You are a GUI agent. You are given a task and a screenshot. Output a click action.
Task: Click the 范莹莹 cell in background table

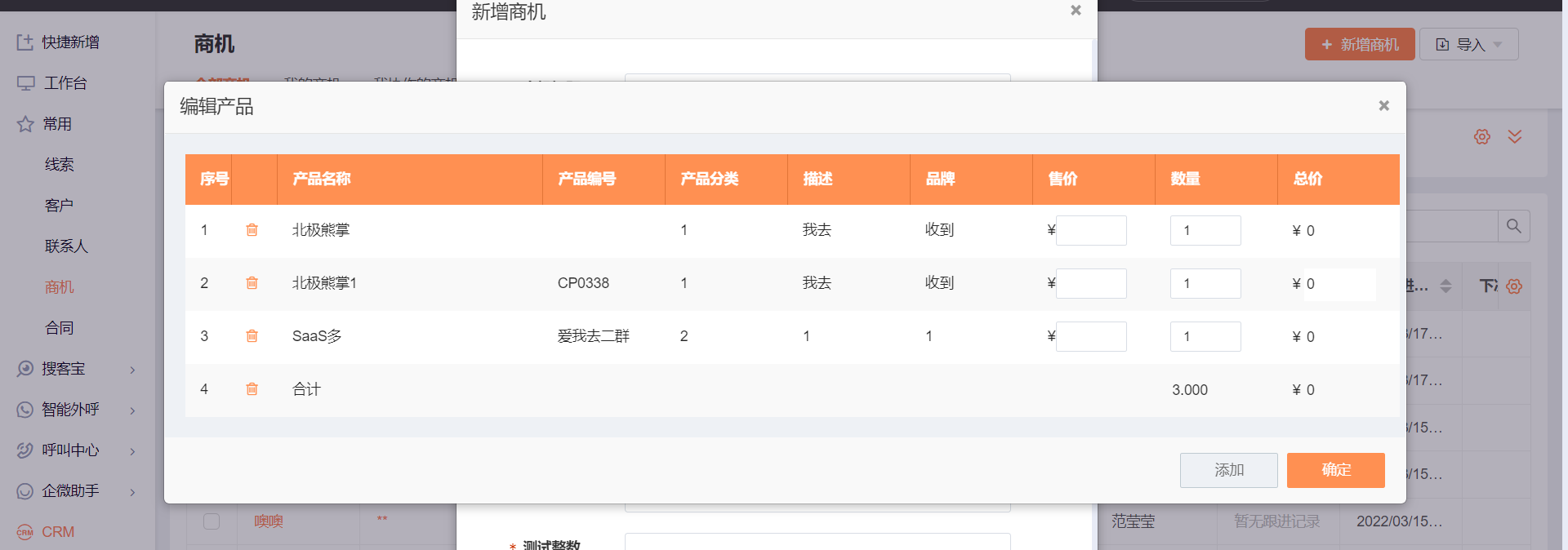(1134, 521)
